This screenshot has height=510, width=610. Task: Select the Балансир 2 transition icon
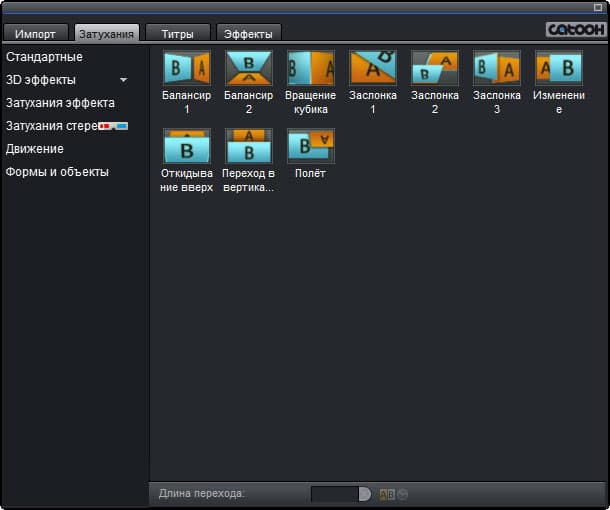click(x=249, y=68)
